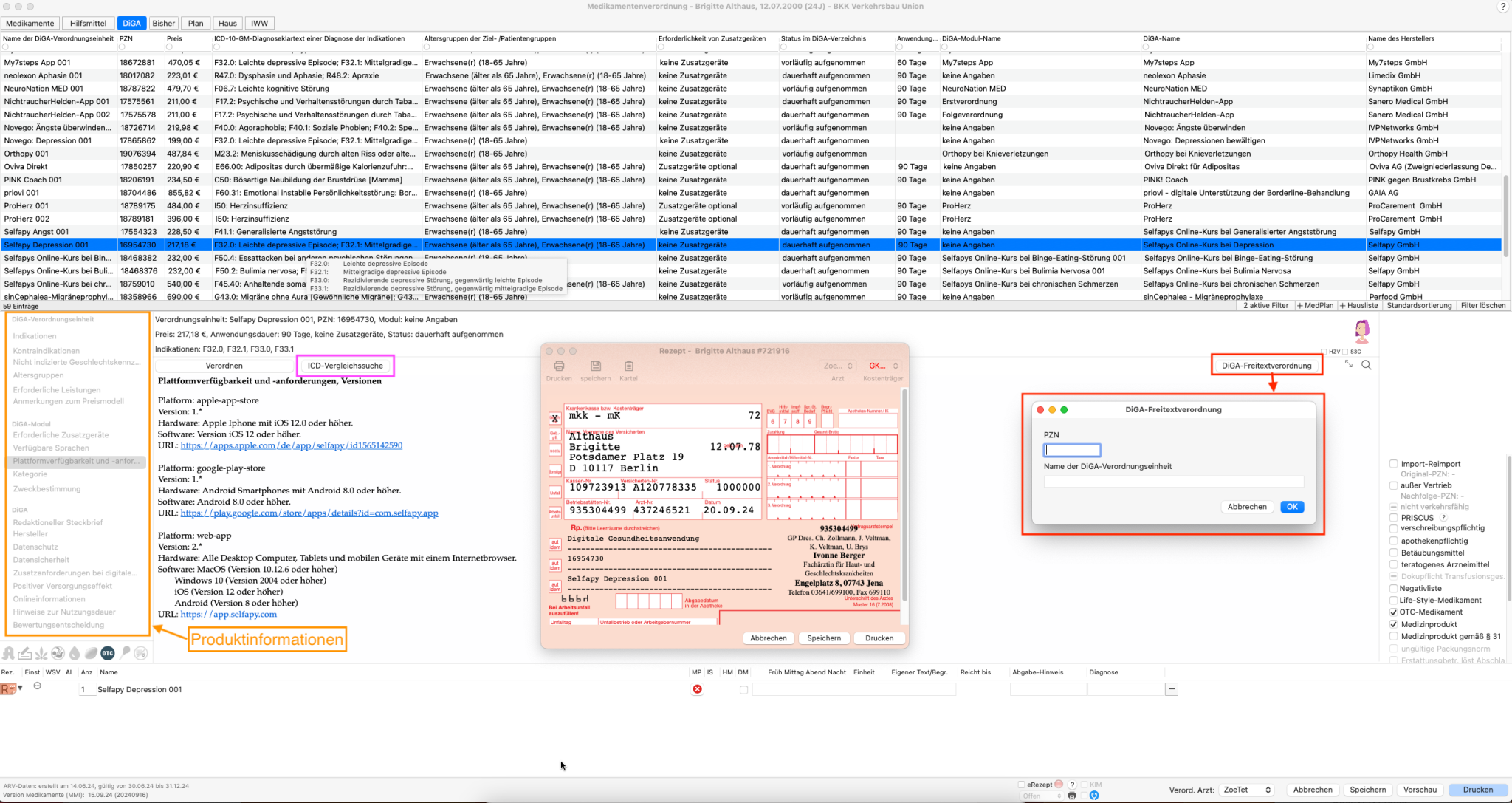
Task: Open the apps.apple.com selfapy link
Action: (292, 445)
